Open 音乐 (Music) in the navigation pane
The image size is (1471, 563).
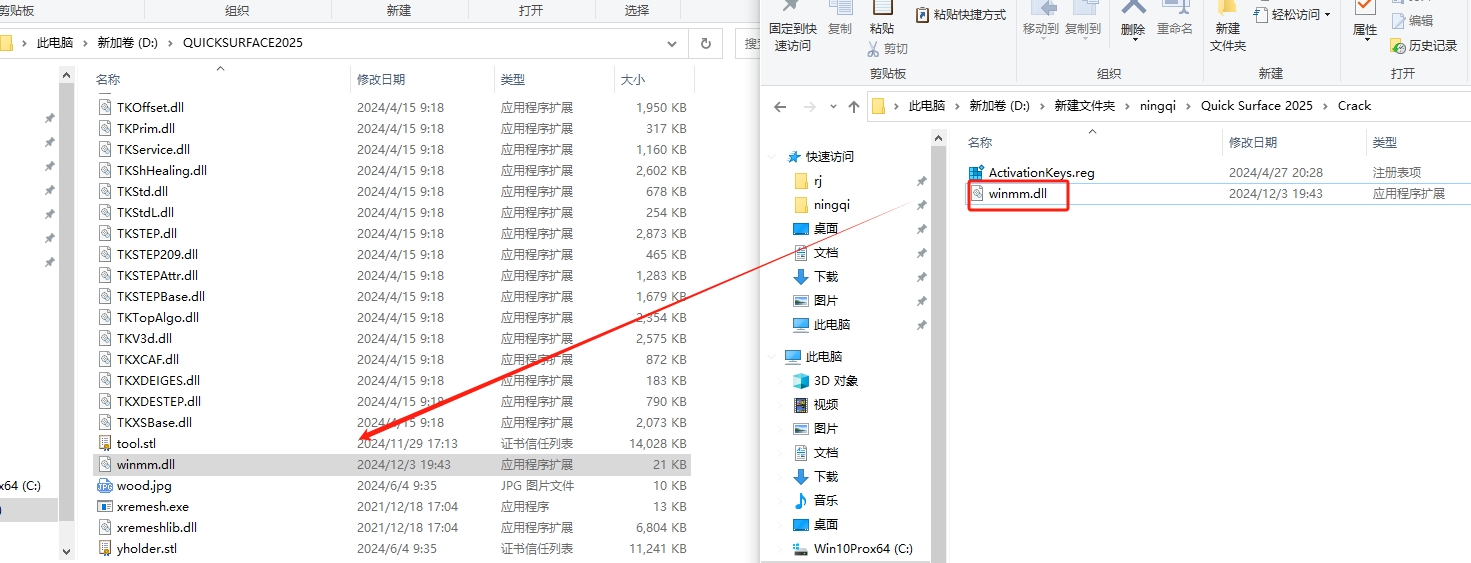click(x=815, y=501)
